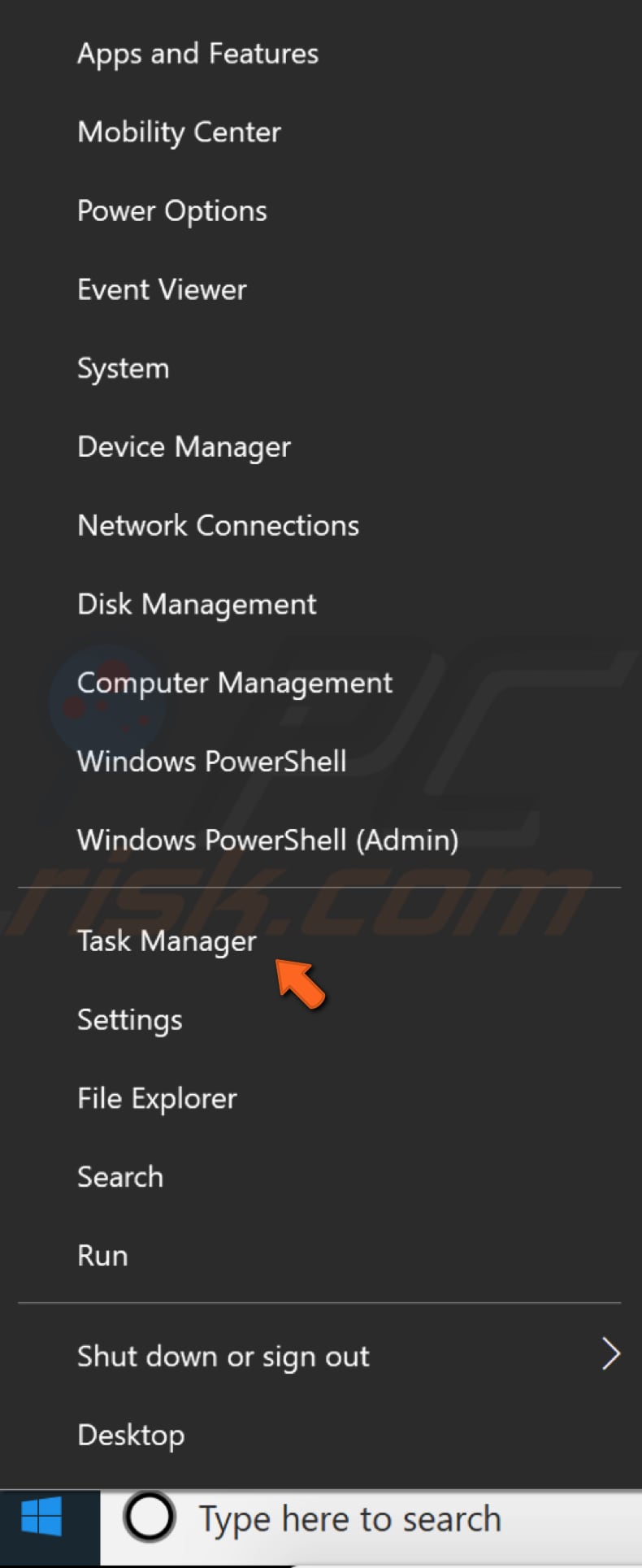Start Windows PowerShell (non-admin)
This screenshot has width=642, height=1568.
[211, 761]
